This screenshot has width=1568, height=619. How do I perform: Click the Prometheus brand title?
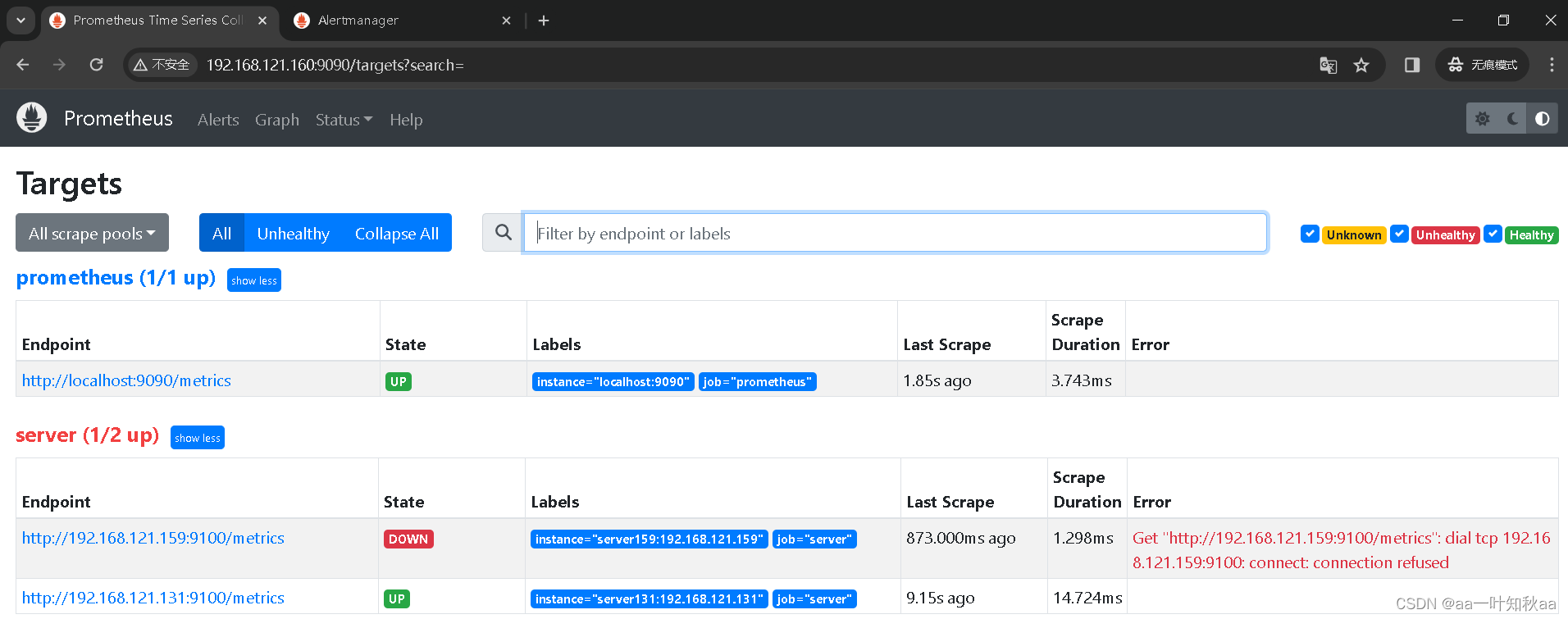point(118,118)
